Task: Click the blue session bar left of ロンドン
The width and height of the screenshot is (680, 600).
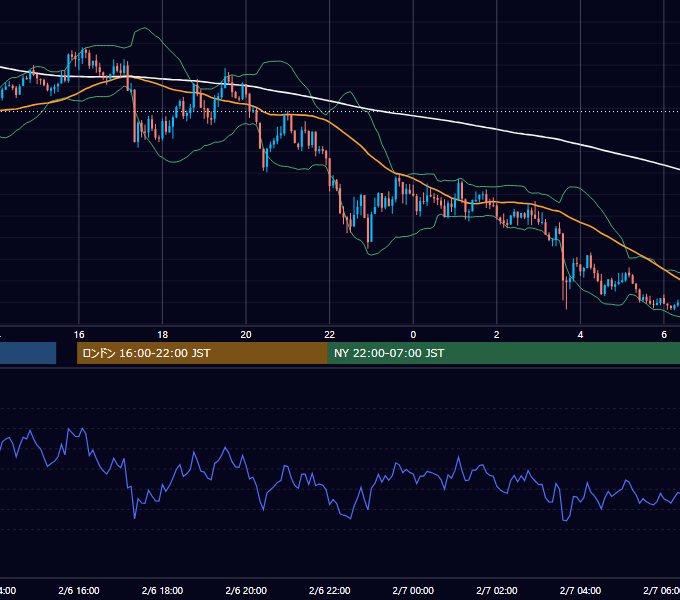Action: (28, 353)
